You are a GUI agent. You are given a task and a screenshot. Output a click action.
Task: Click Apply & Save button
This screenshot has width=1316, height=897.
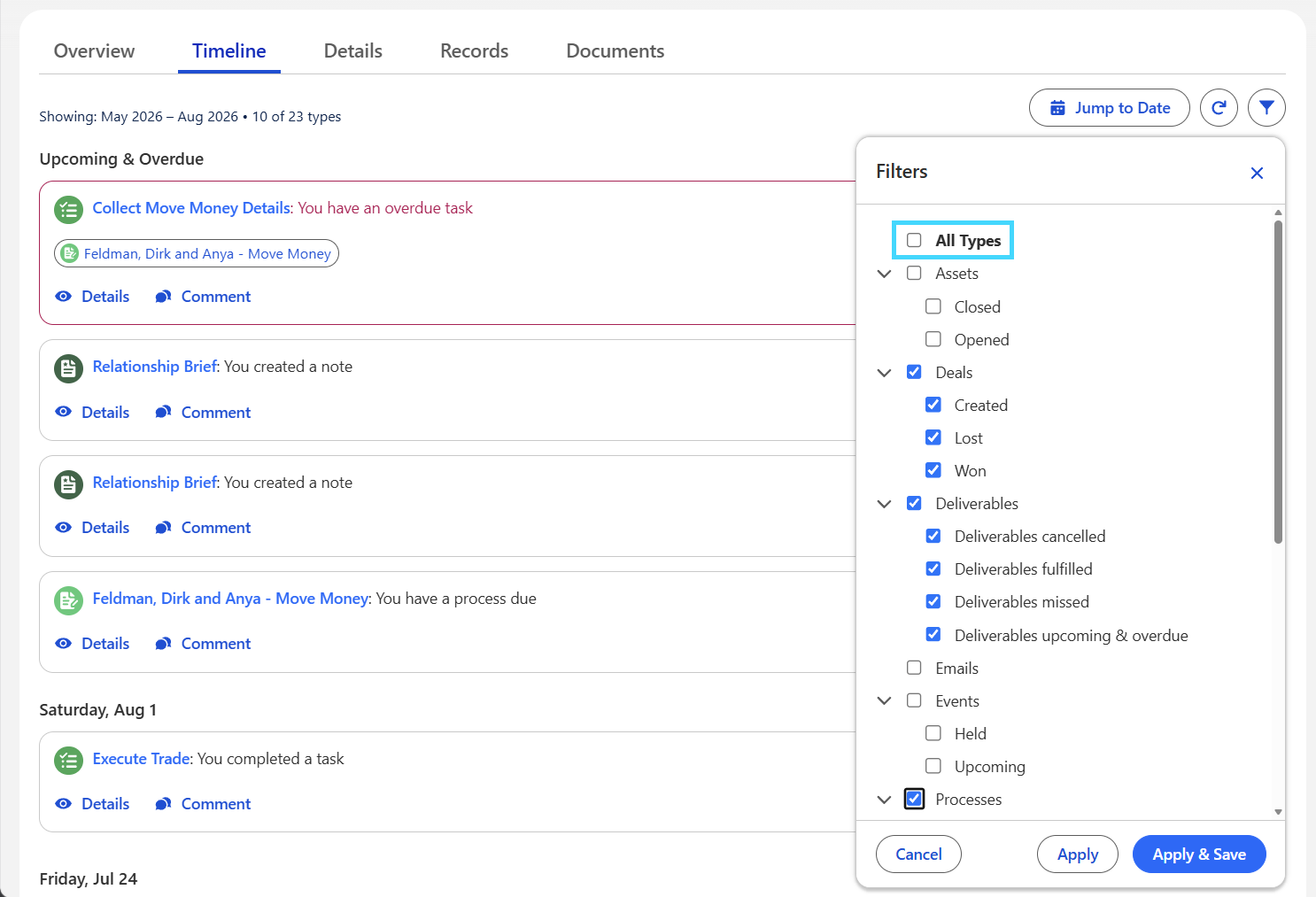(1199, 854)
